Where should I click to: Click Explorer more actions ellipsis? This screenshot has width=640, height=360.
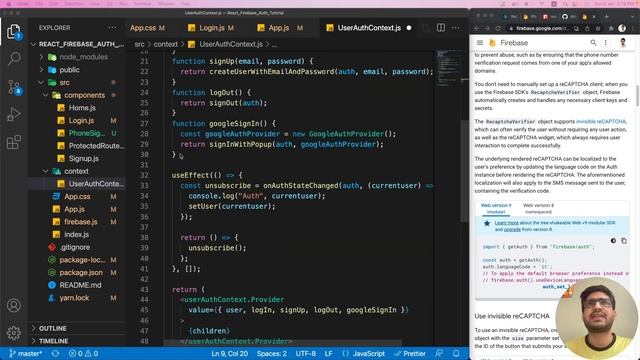pos(112,28)
